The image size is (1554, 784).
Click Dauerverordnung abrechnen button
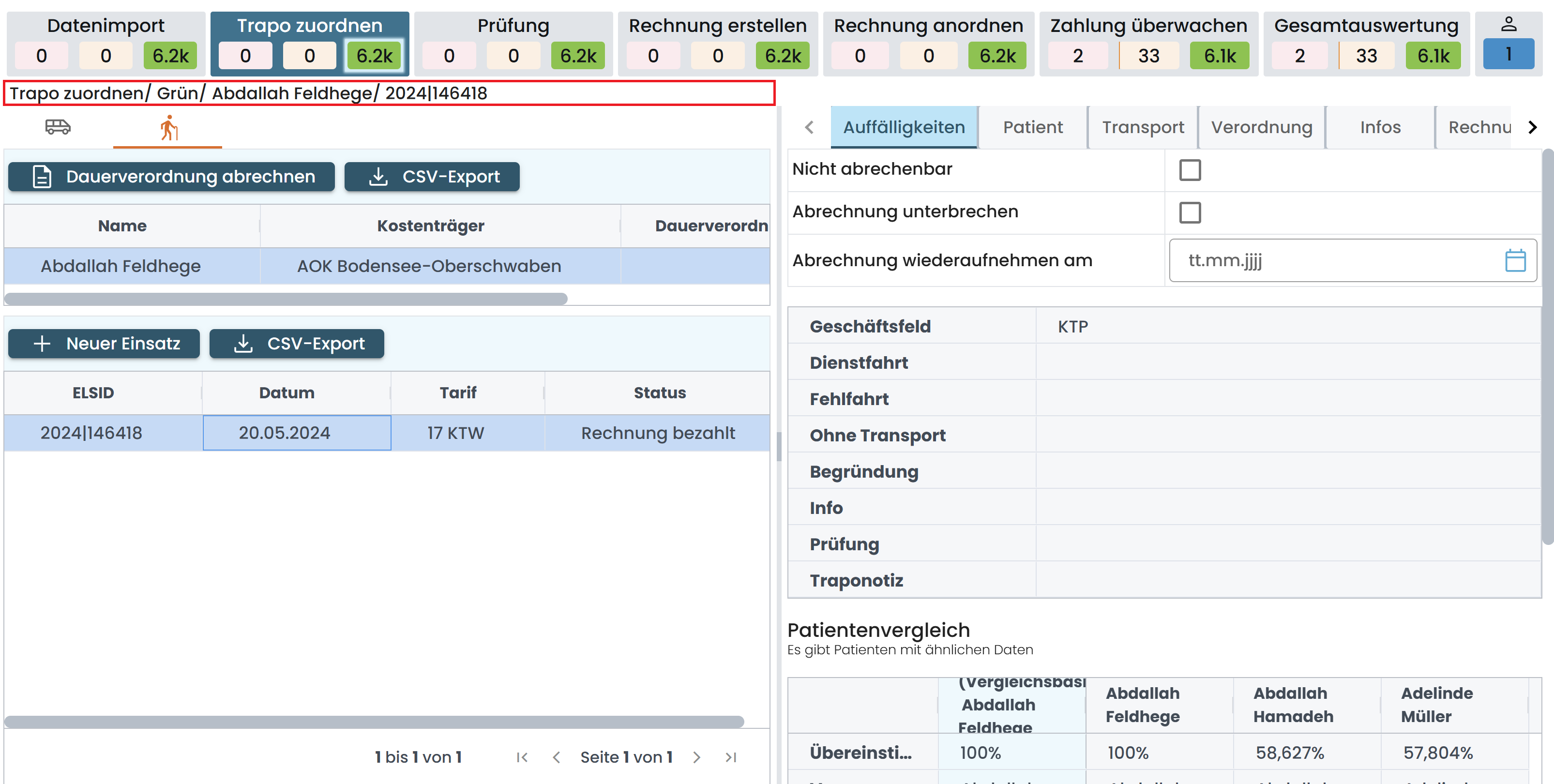click(x=171, y=177)
